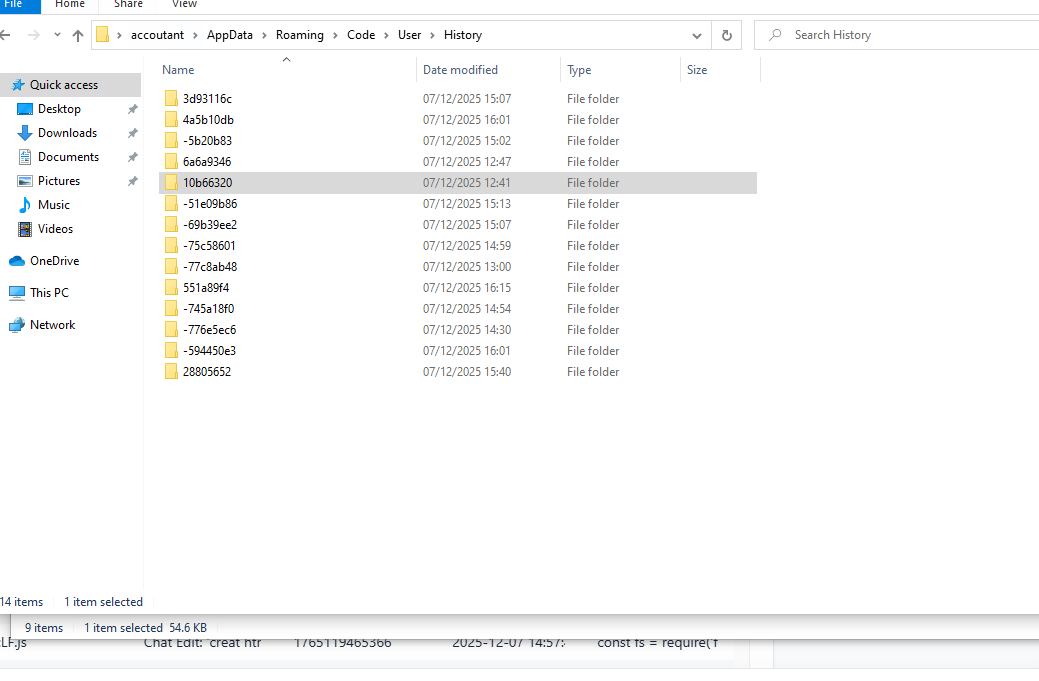
Task: Click the Up directory arrow icon
Action: (78, 35)
